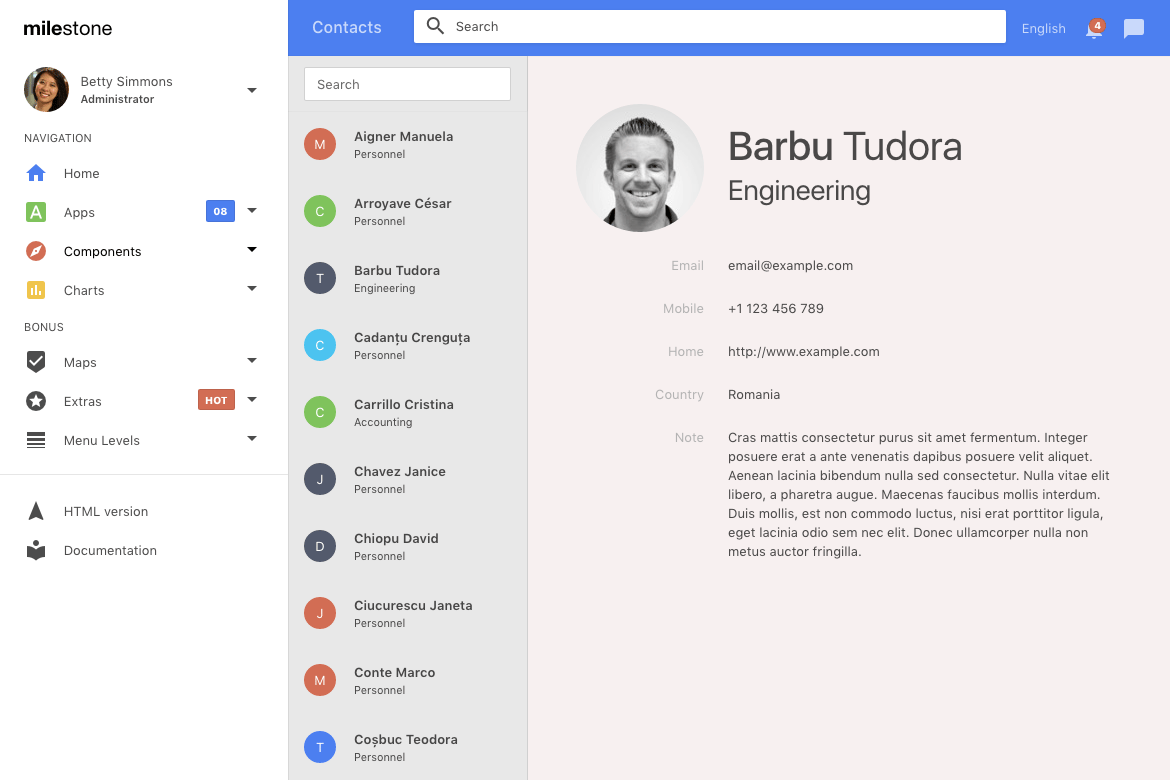
Task: Expand the Apps submenu arrow
Action: [252, 210]
